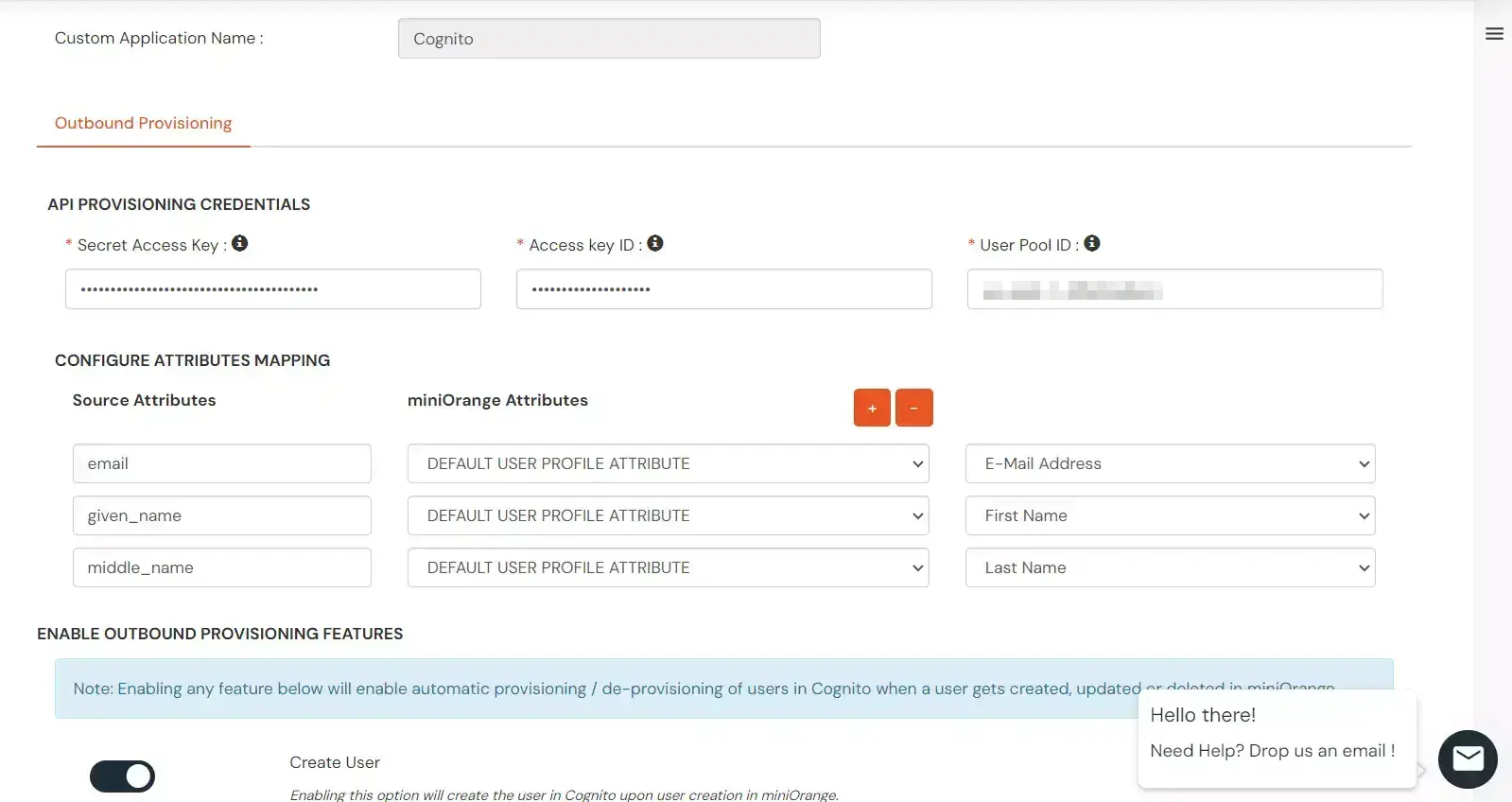The width and height of the screenshot is (1512, 802).
Task: Click the 'Create User' label
Action: (x=335, y=762)
